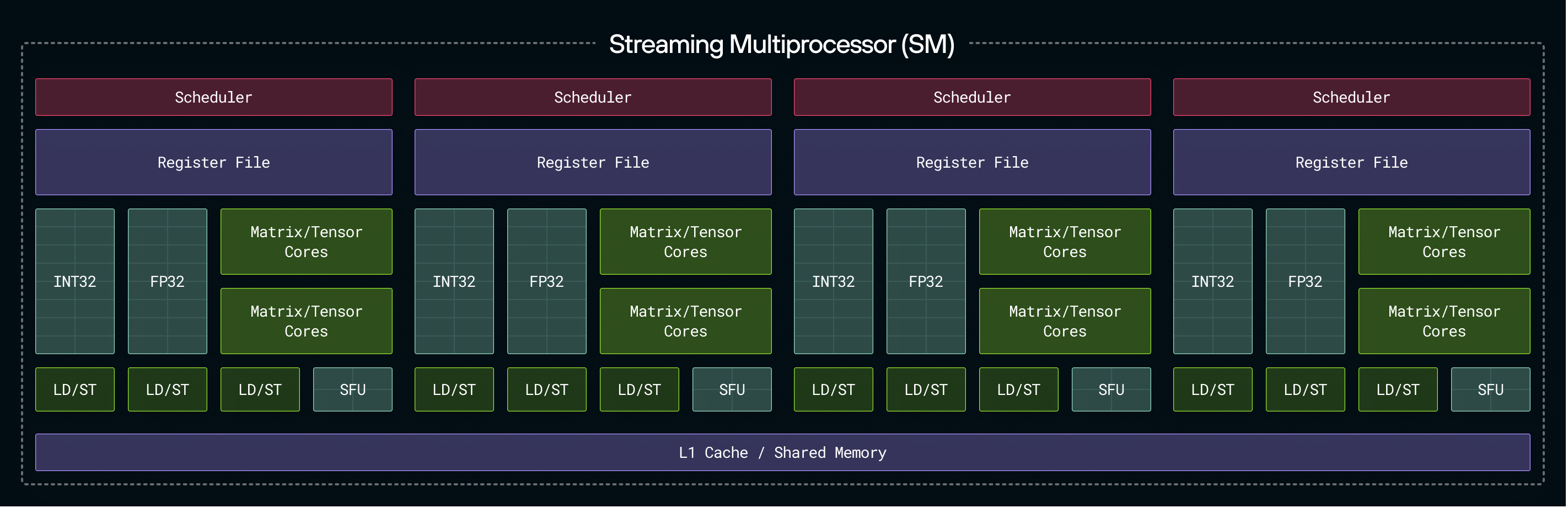Click the first Scheduler block
The width and height of the screenshot is (1568, 513).
tap(214, 97)
